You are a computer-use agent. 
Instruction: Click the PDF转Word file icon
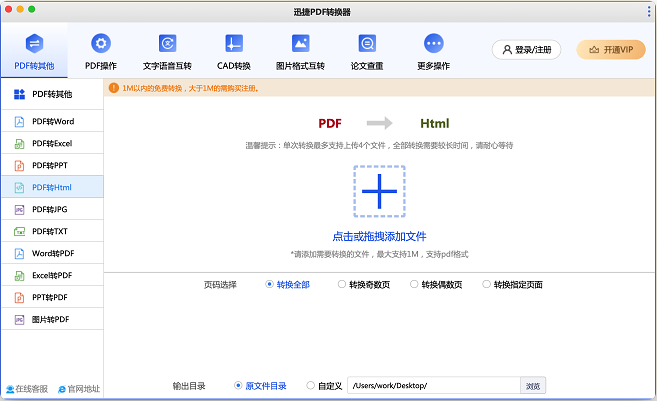[19, 122]
